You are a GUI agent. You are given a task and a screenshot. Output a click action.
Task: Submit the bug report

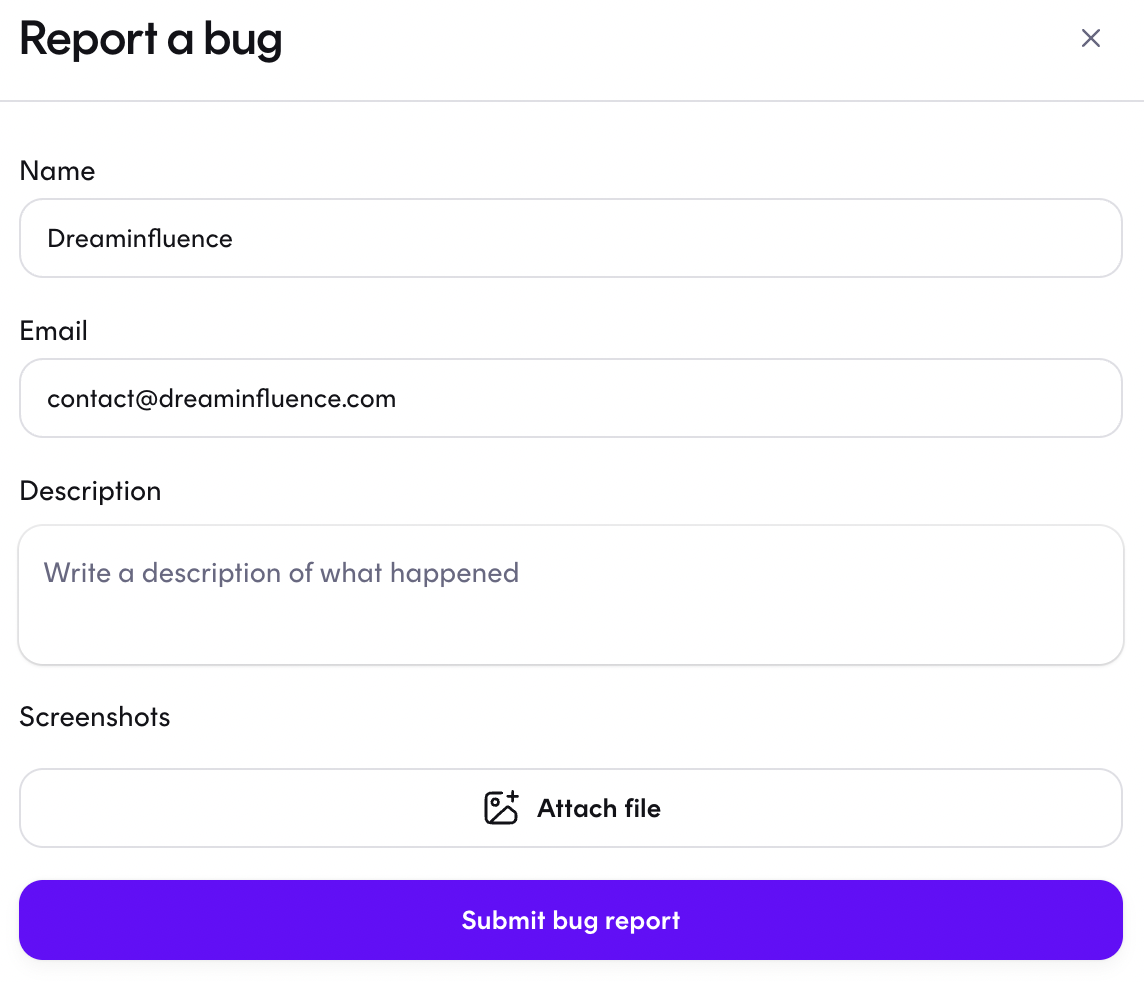click(571, 920)
